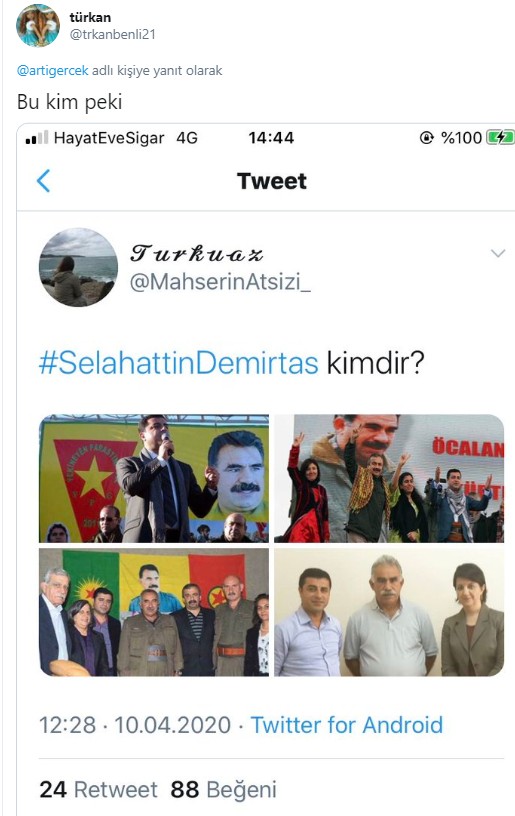The image size is (515, 816).
Task: View the 24 Retweet list
Action: pos(98,789)
